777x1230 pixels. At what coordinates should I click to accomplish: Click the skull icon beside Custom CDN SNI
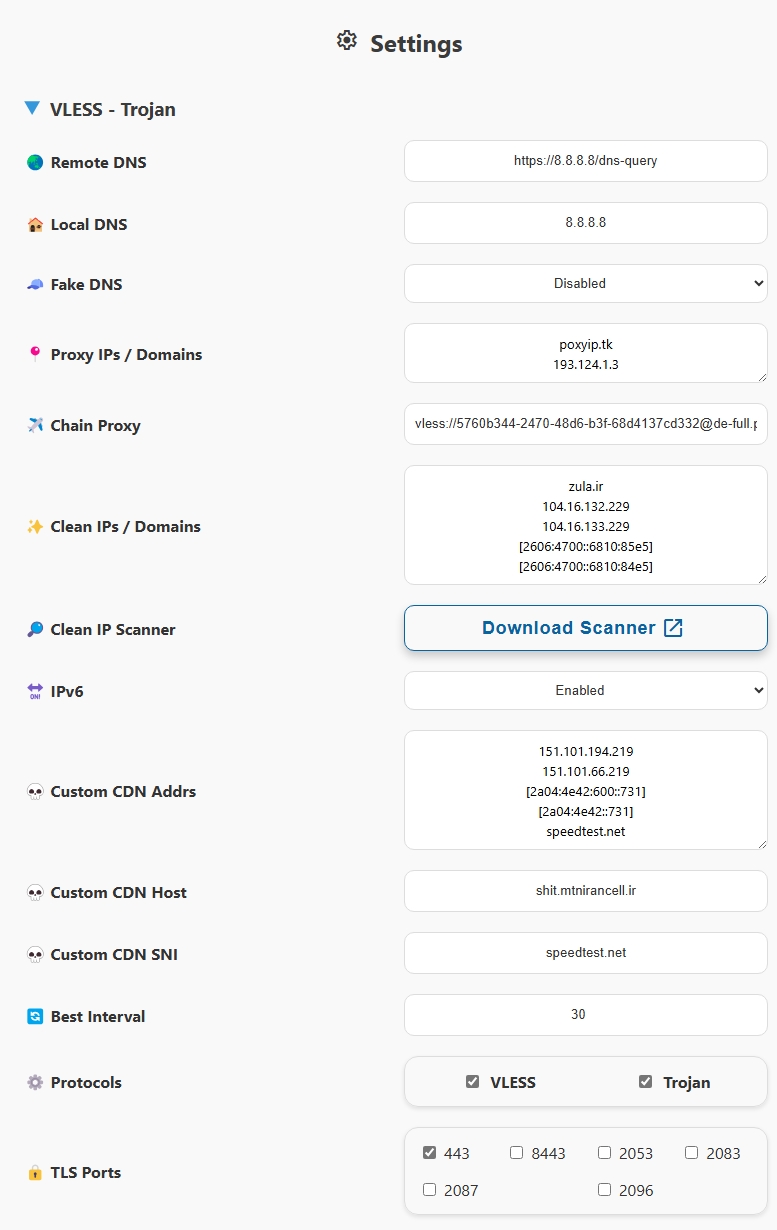point(35,954)
